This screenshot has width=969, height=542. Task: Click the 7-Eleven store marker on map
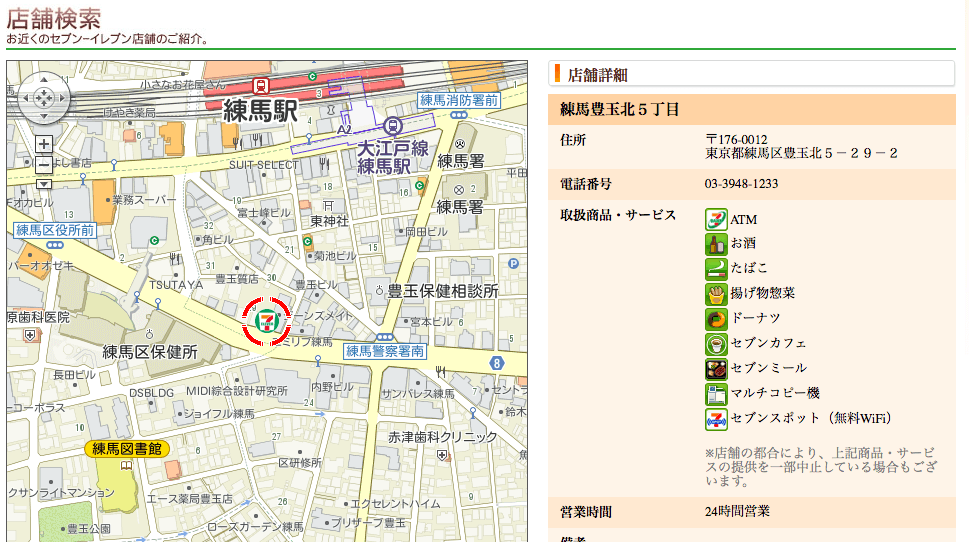pyautogui.click(x=266, y=320)
